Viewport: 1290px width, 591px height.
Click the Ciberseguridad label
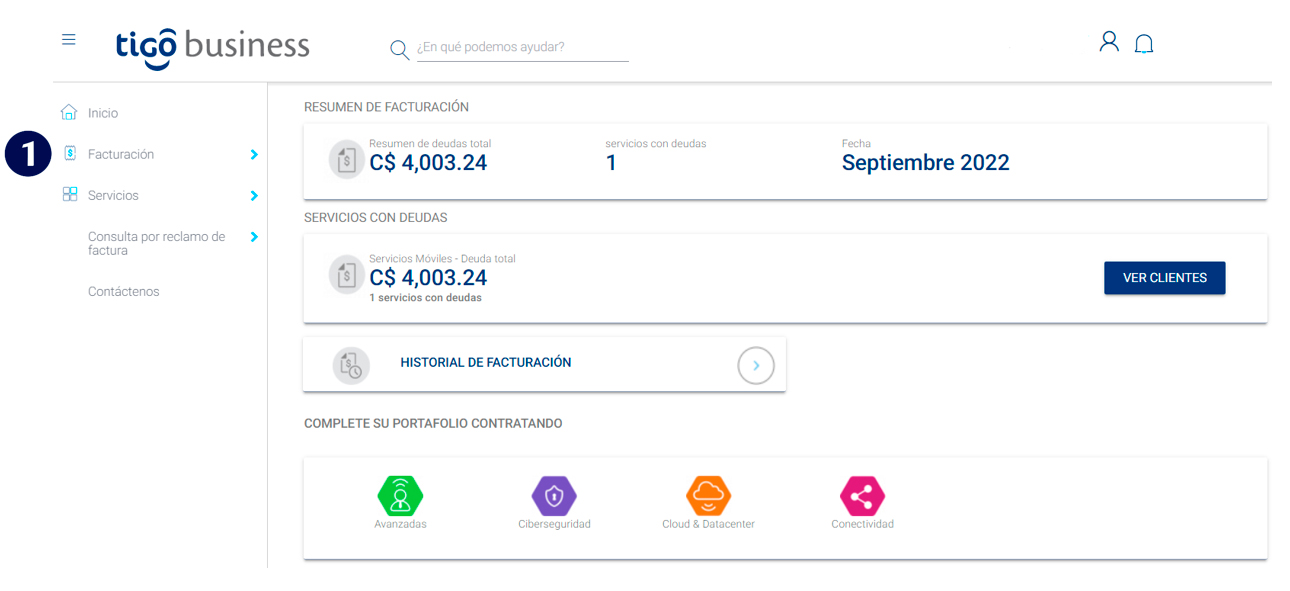point(554,524)
